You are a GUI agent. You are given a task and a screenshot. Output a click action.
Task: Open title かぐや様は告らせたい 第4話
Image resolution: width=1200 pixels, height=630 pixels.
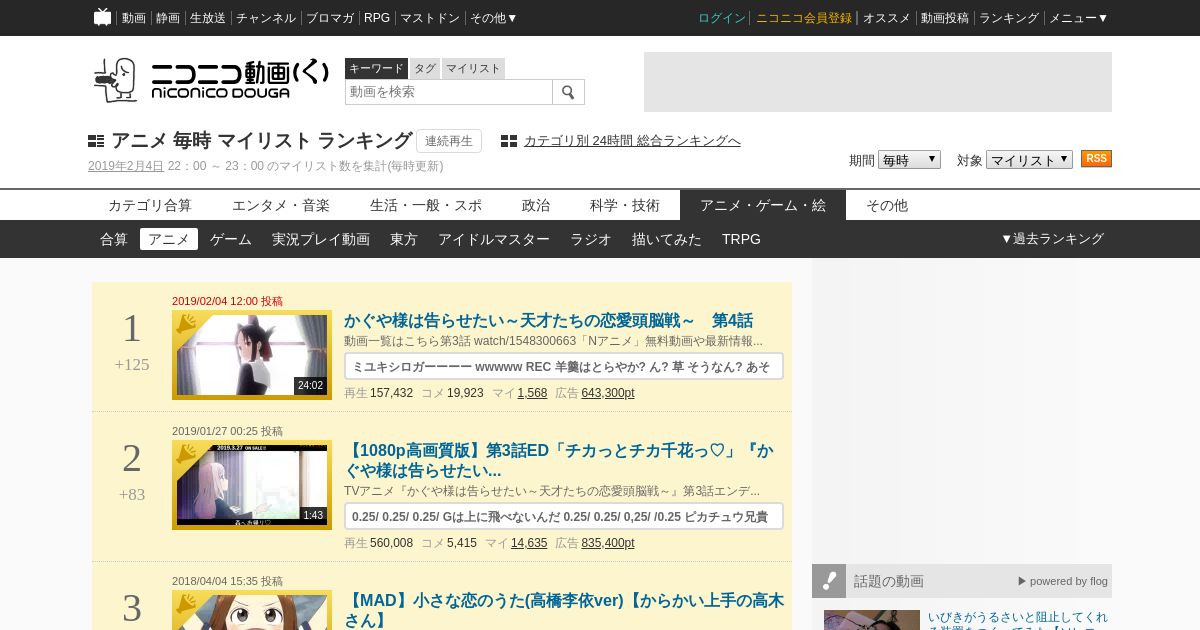coord(548,321)
